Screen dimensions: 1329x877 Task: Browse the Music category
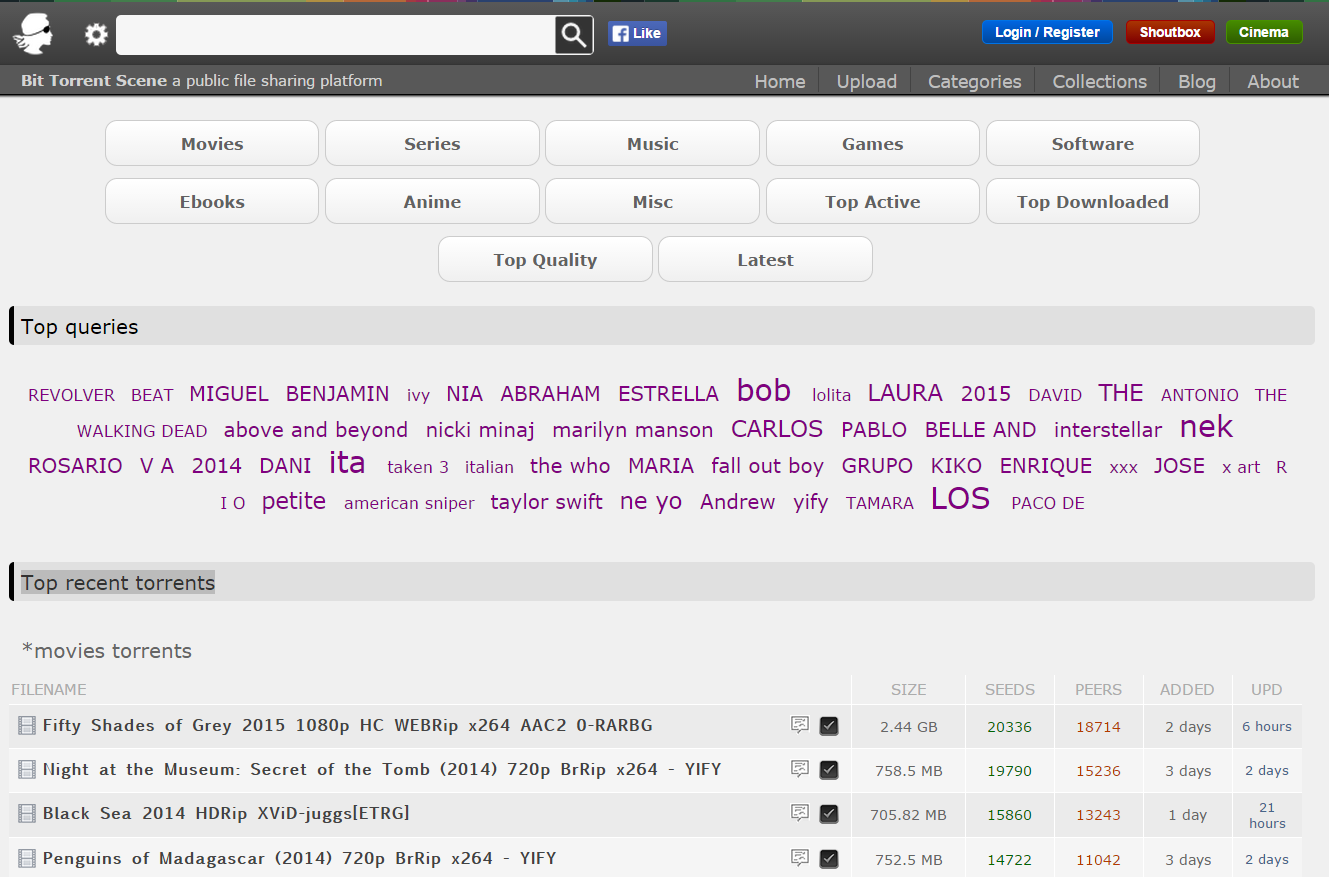(x=653, y=143)
